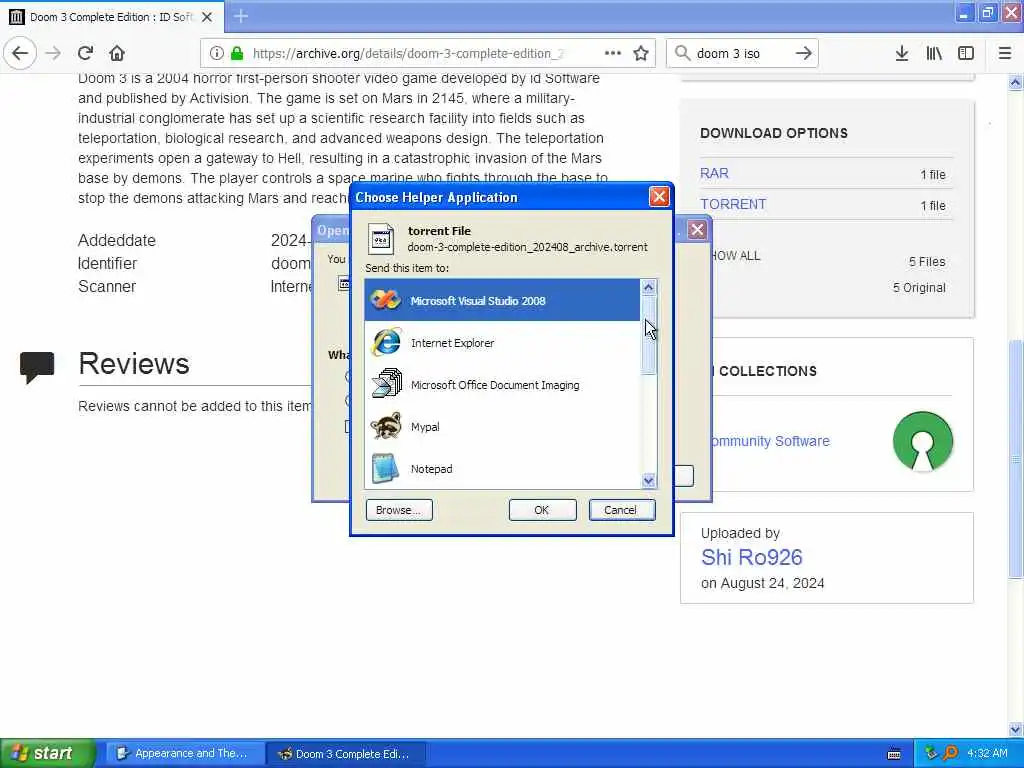Close the Opening dialog behind helper window
The width and height of the screenshot is (1024, 768).
[697, 229]
